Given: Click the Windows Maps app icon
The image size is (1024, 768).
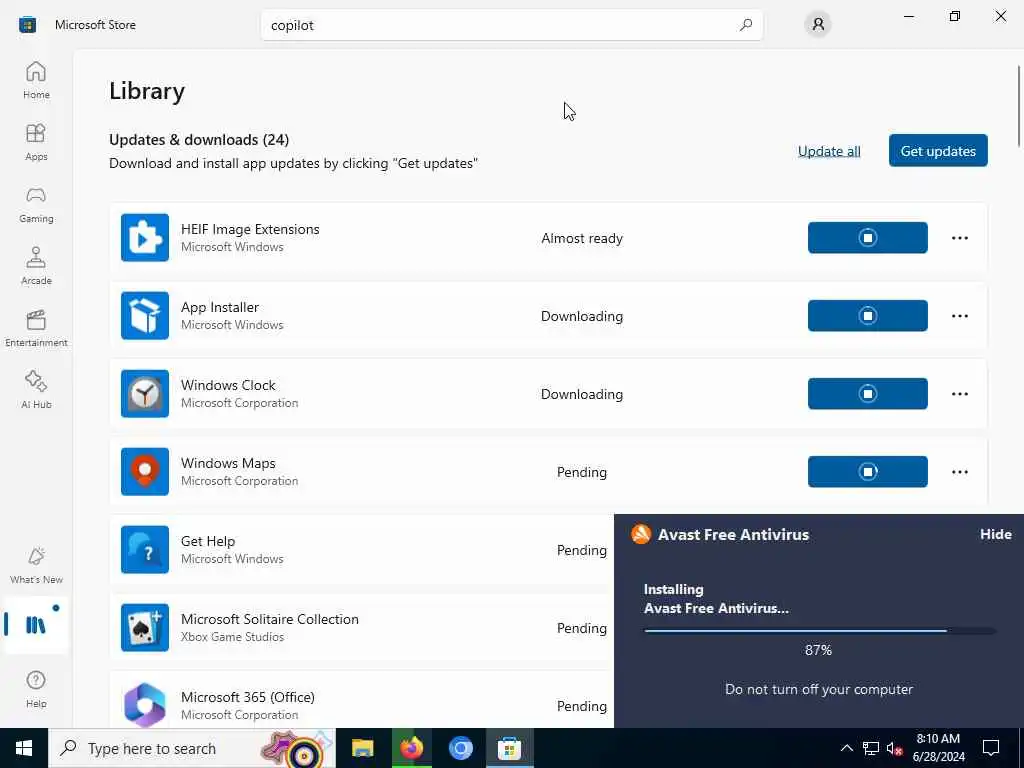Looking at the screenshot, I should [x=145, y=472].
